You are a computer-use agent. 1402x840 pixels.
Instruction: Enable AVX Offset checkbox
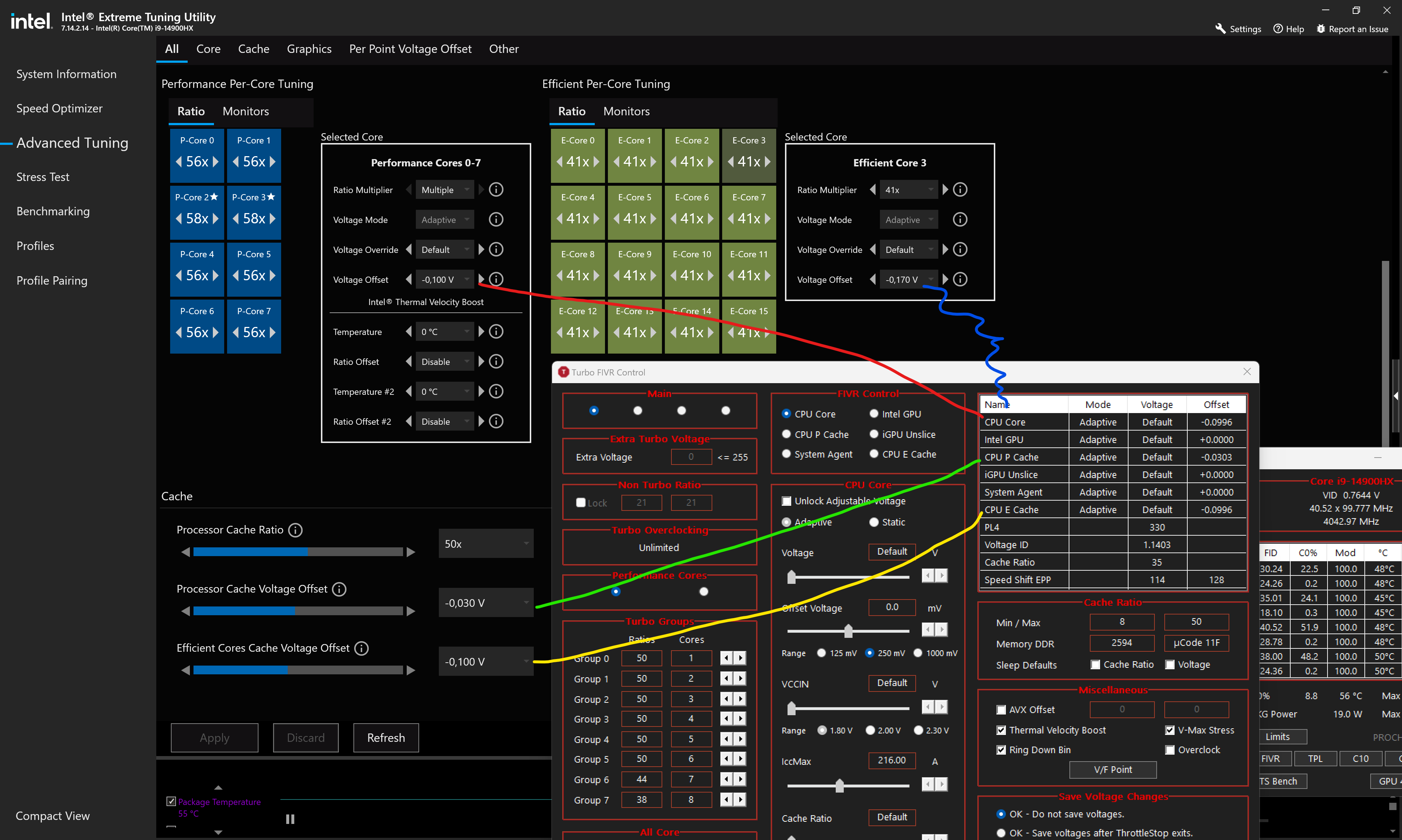(1001, 710)
